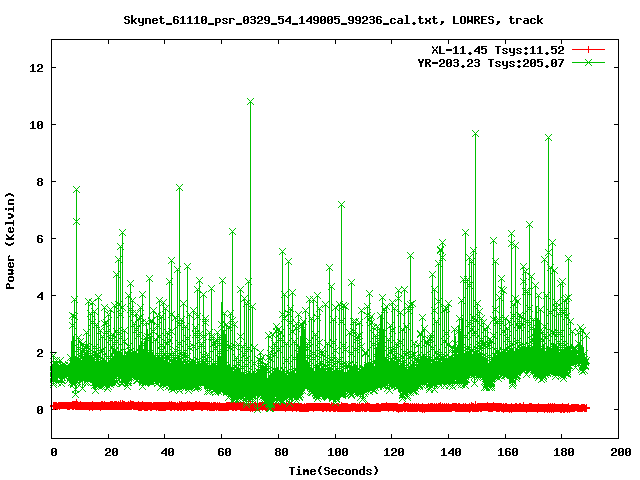Image resolution: width=640 pixels, height=480 pixels.
Task: Click the Power (Kelvin) y-axis label
Action: 11,240
